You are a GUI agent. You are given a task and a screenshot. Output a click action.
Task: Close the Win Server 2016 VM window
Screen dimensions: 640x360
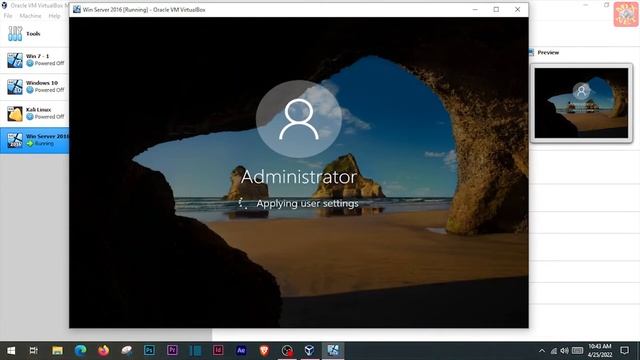point(518,9)
